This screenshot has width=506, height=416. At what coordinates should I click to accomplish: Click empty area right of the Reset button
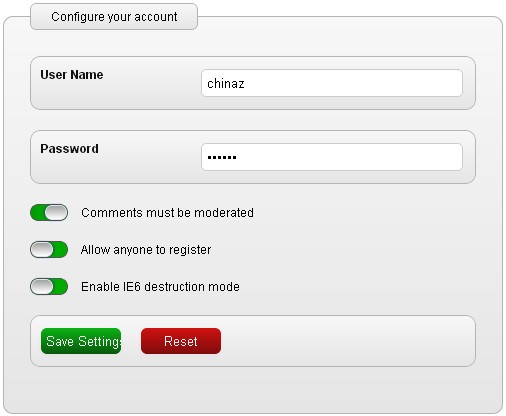point(347,341)
